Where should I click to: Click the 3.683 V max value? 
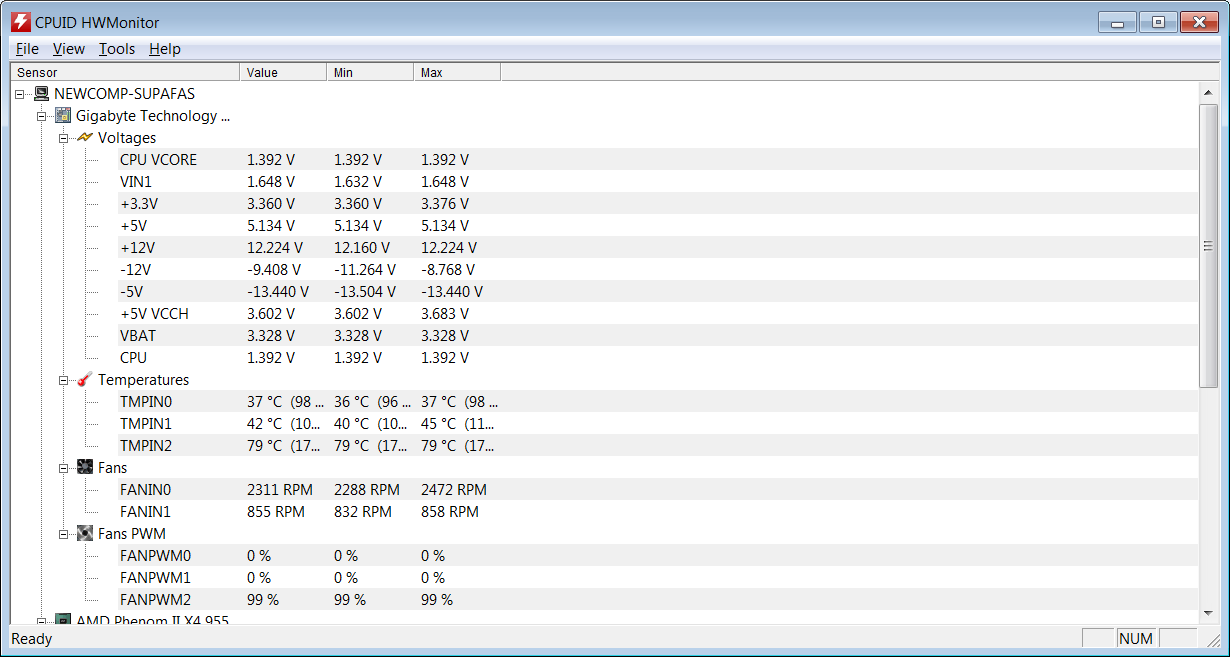pos(445,314)
